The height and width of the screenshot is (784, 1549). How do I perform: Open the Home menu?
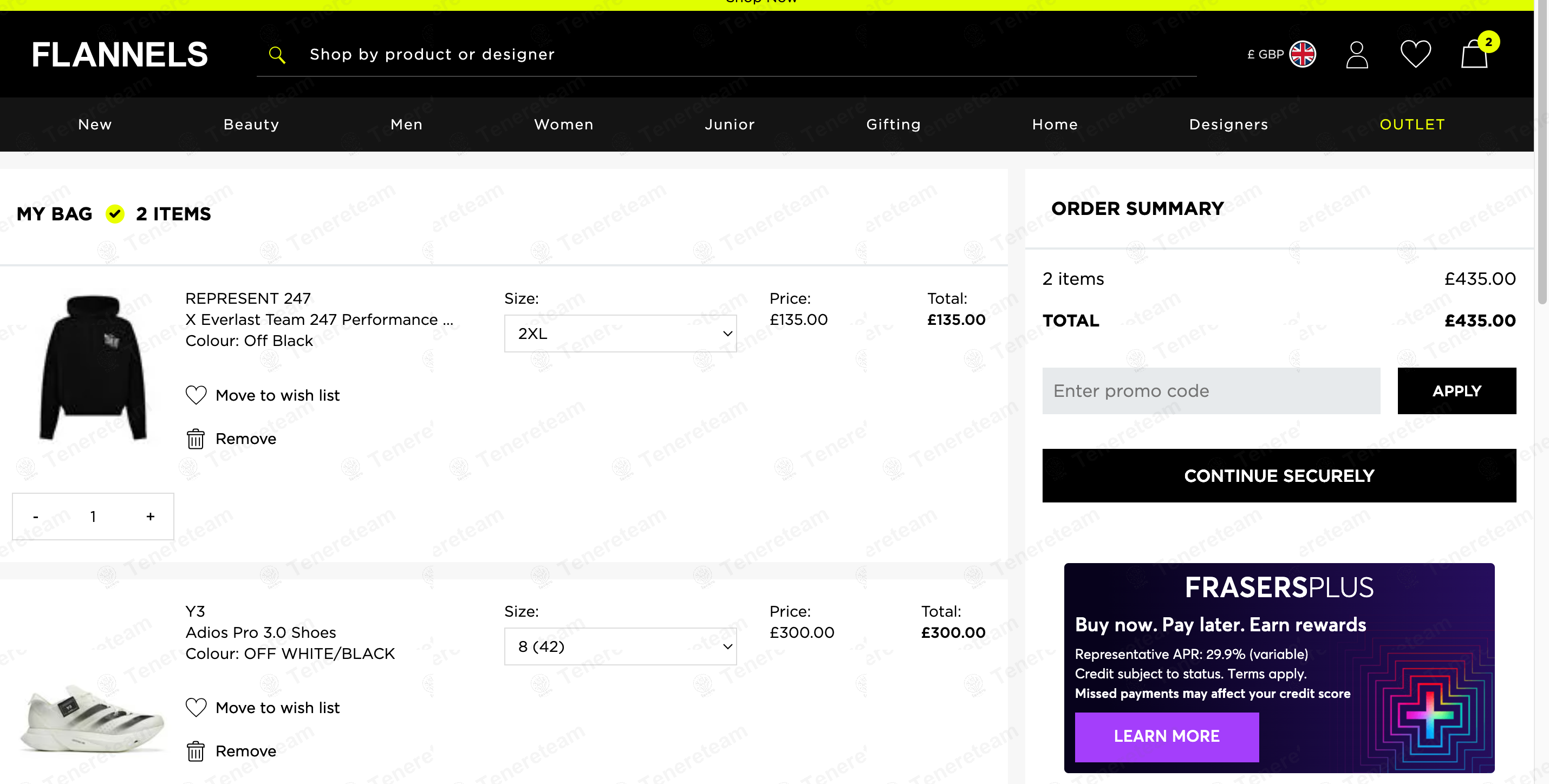(x=1055, y=125)
